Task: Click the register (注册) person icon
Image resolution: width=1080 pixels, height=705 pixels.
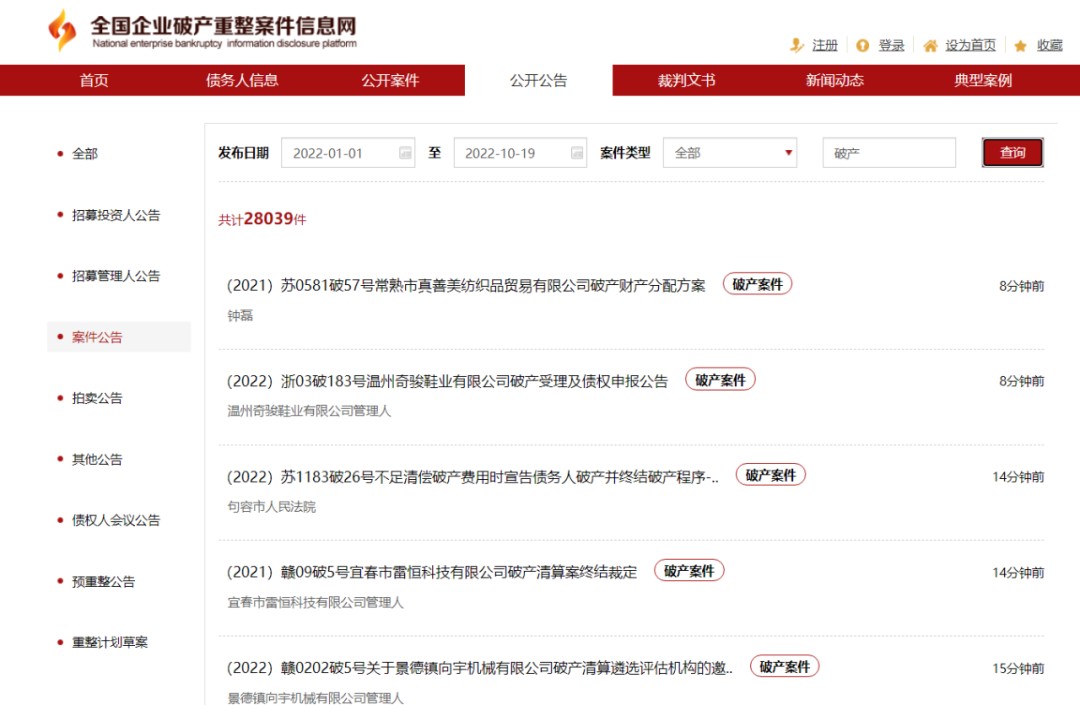Action: (x=797, y=45)
